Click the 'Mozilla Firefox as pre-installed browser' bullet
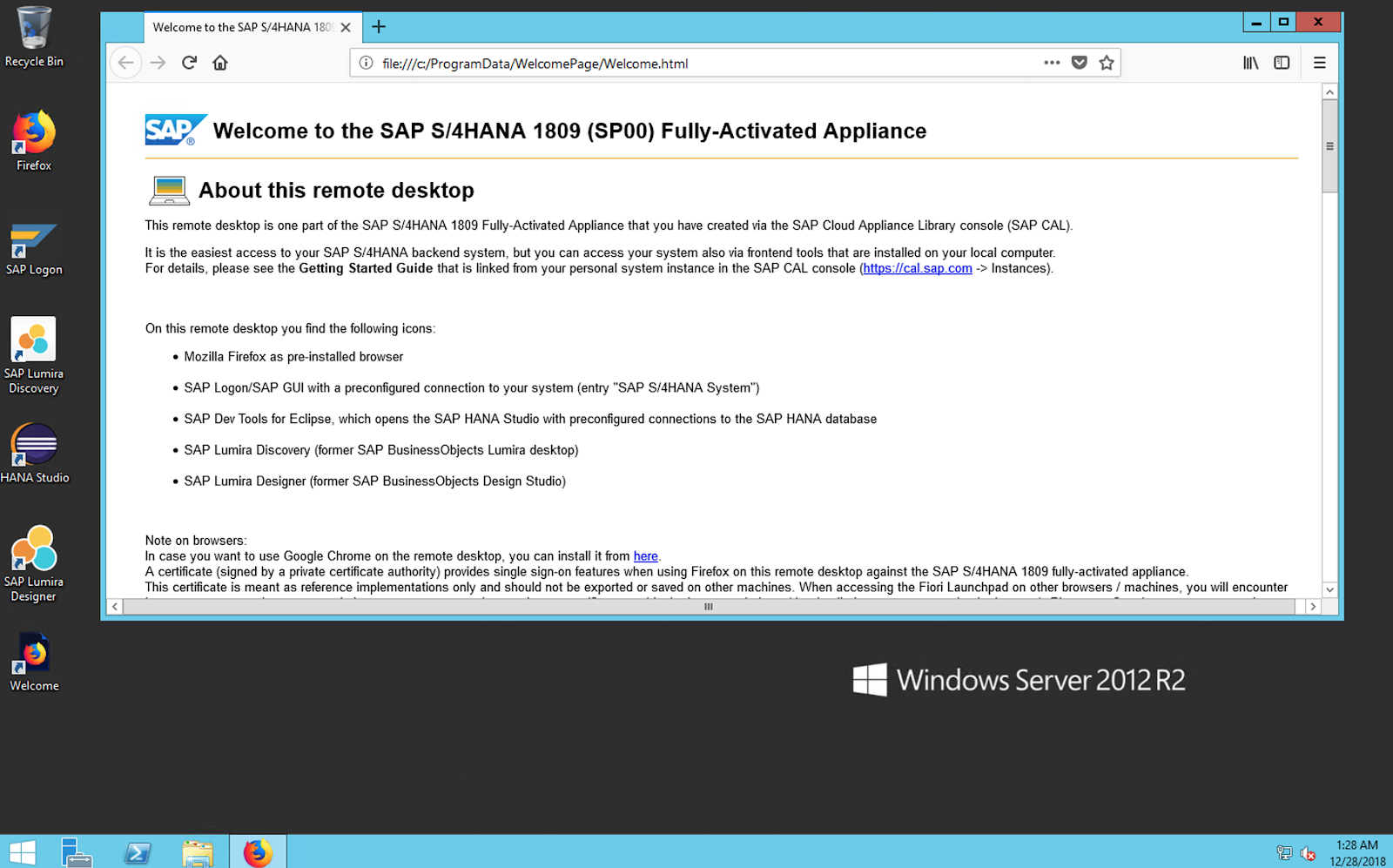The width and height of the screenshot is (1393, 868). pos(293,357)
